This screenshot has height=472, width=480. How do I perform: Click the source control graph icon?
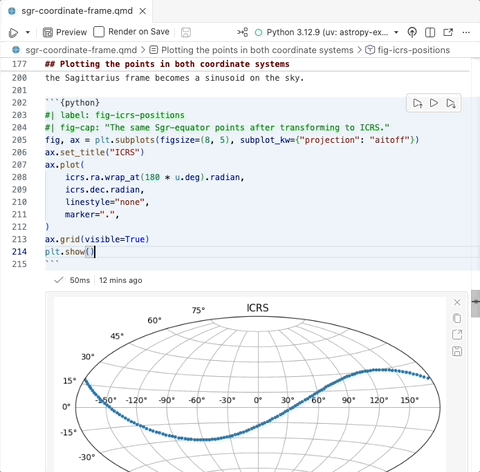click(x=243, y=32)
